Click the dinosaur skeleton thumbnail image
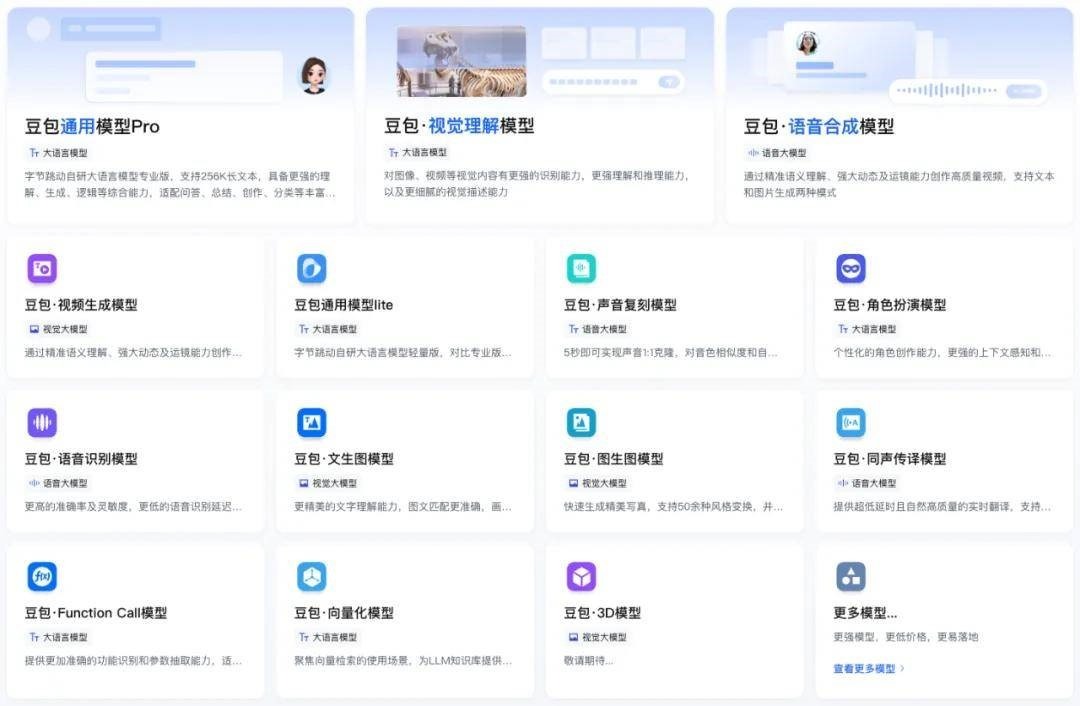 click(461, 61)
